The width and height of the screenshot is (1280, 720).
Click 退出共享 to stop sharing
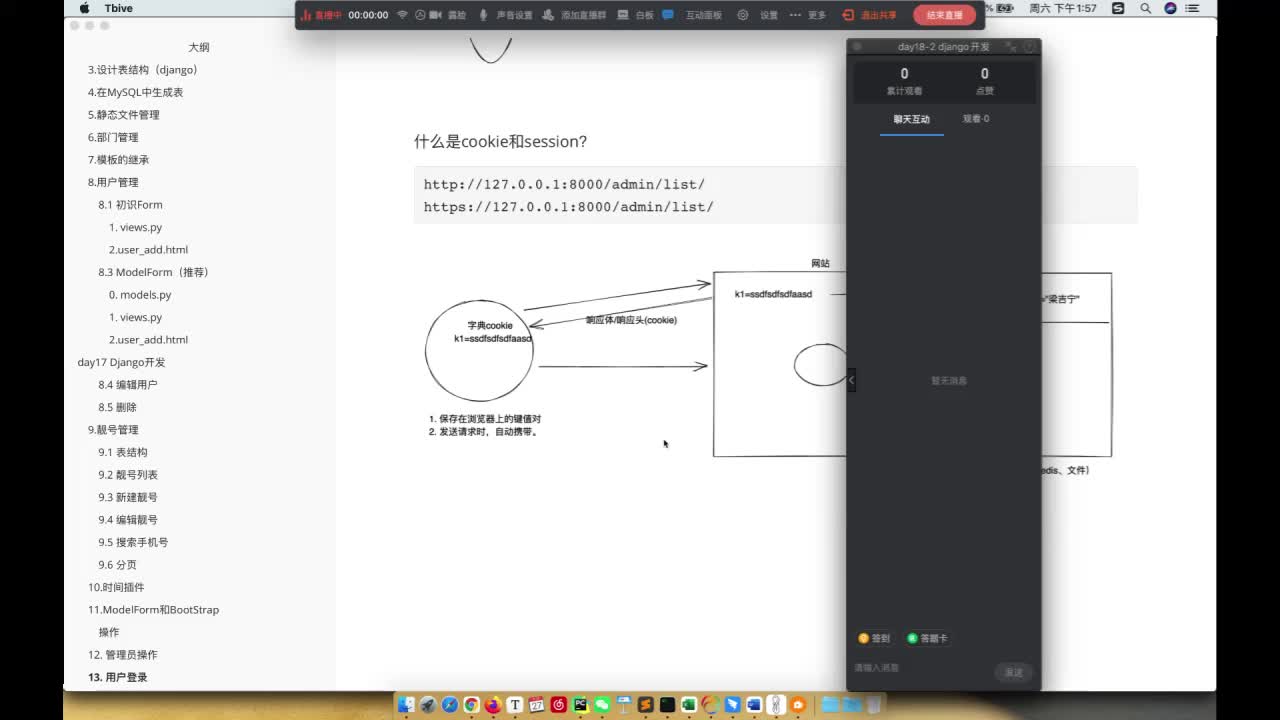[x=869, y=15]
